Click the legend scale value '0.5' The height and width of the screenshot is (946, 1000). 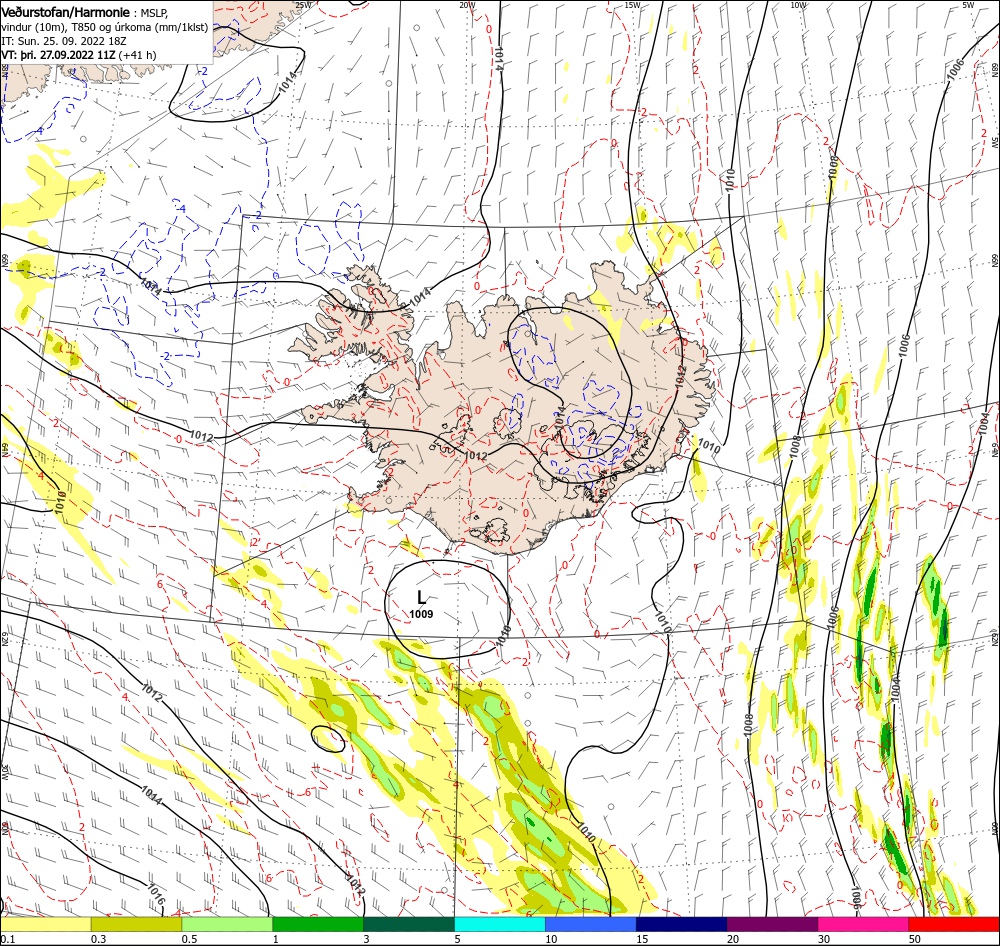click(x=189, y=939)
